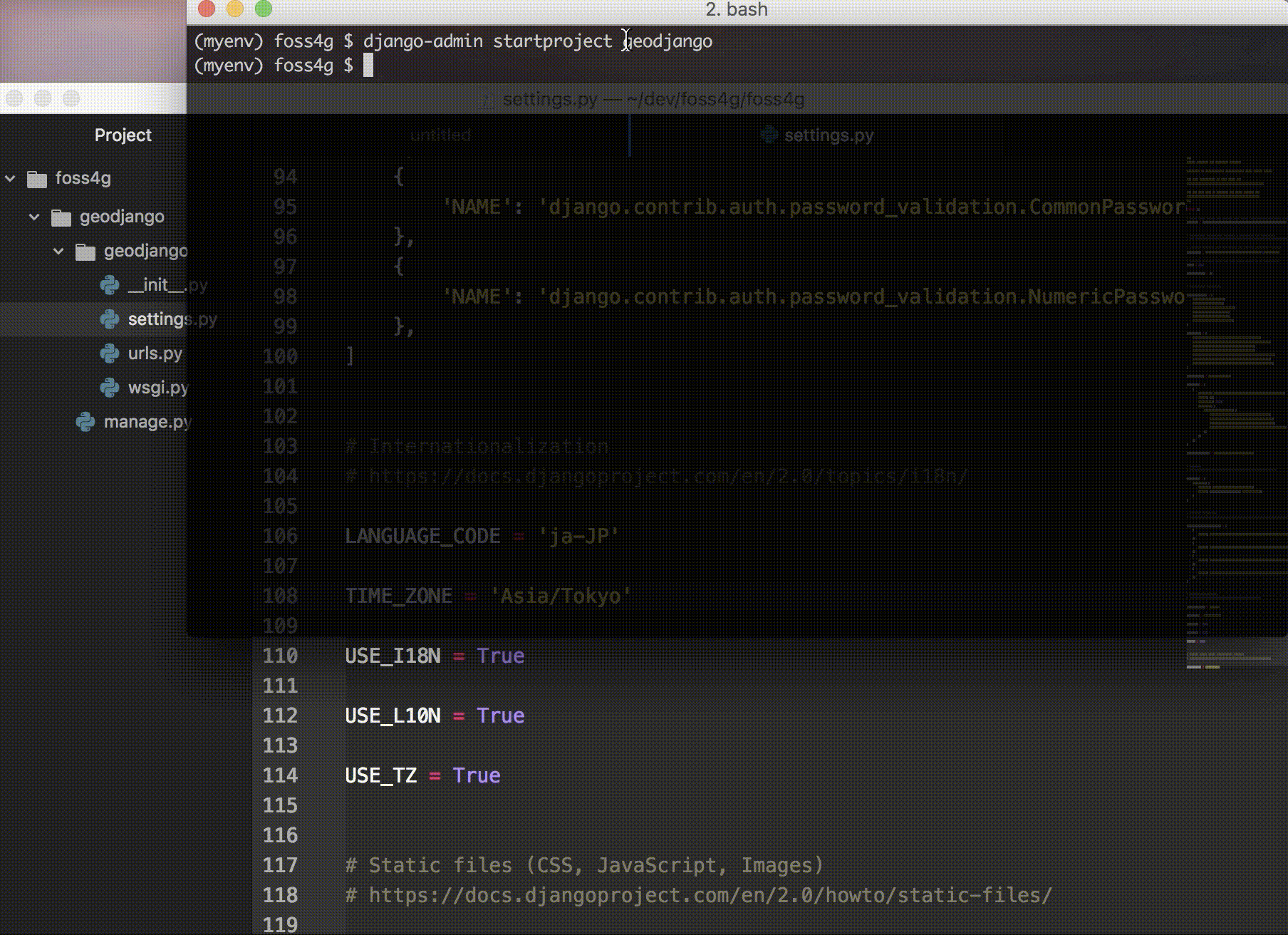
Task: Click folder icon of geodjango directly under foss4g
Action: pyautogui.click(x=61, y=217)
